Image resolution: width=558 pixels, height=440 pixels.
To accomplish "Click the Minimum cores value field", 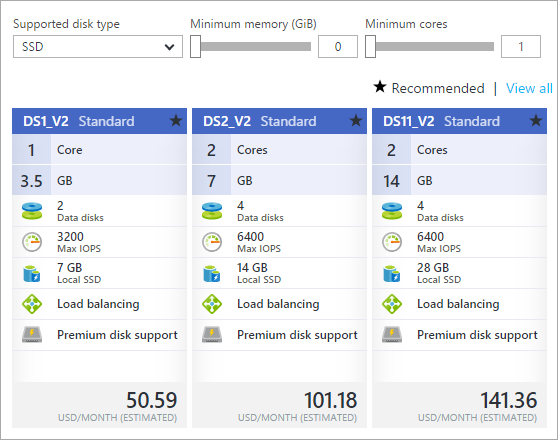I will click(521, 46).
